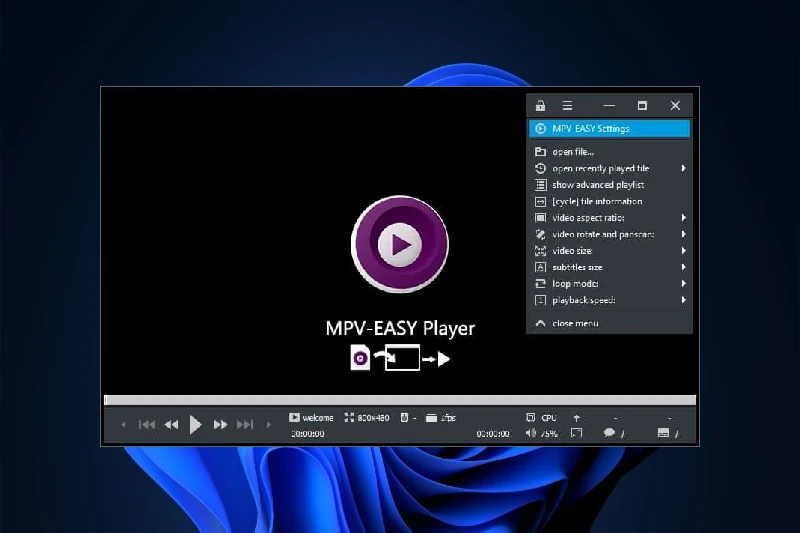This screenshot has width=800, height=533.
Task: Mute using the speaker volume icon
Action: tap(531, 433)
